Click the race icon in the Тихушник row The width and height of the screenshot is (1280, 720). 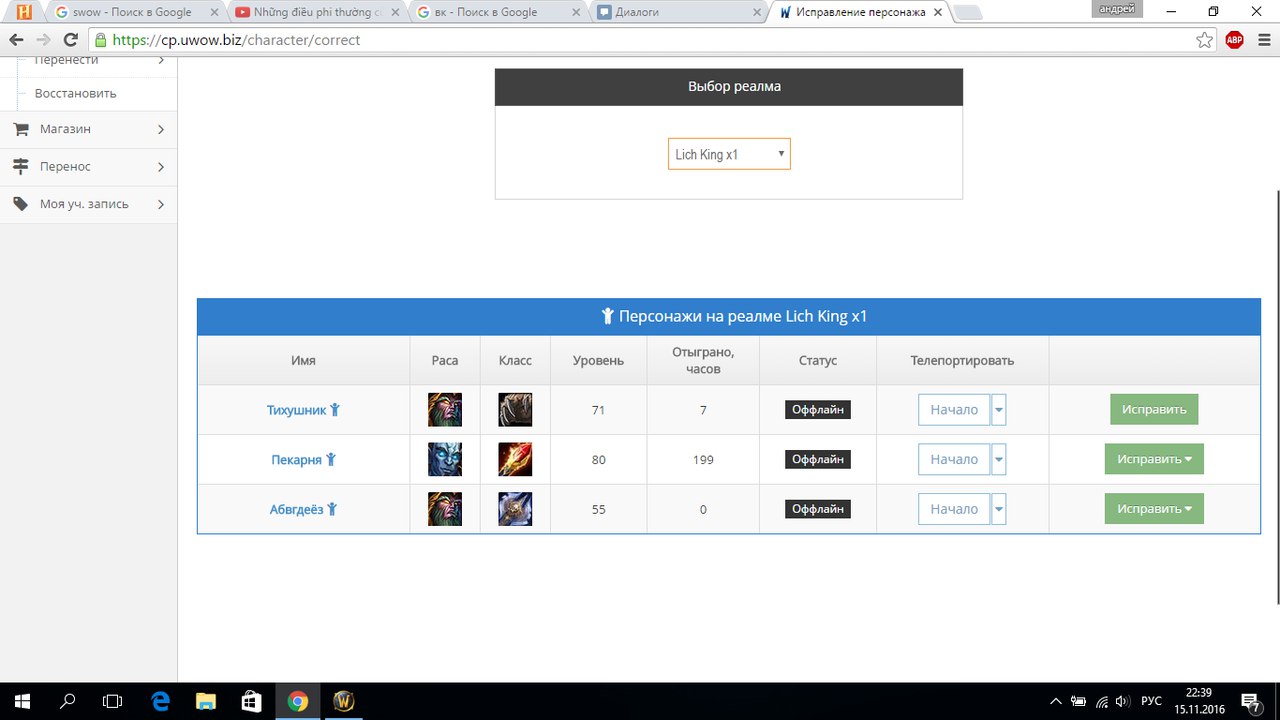[445, 410]
